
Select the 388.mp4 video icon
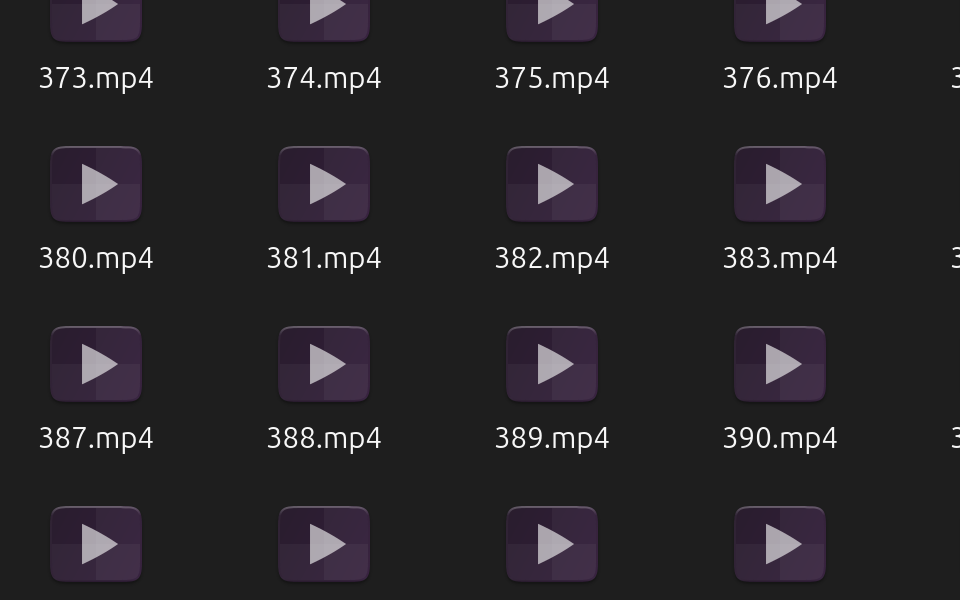tap(324, 364)
